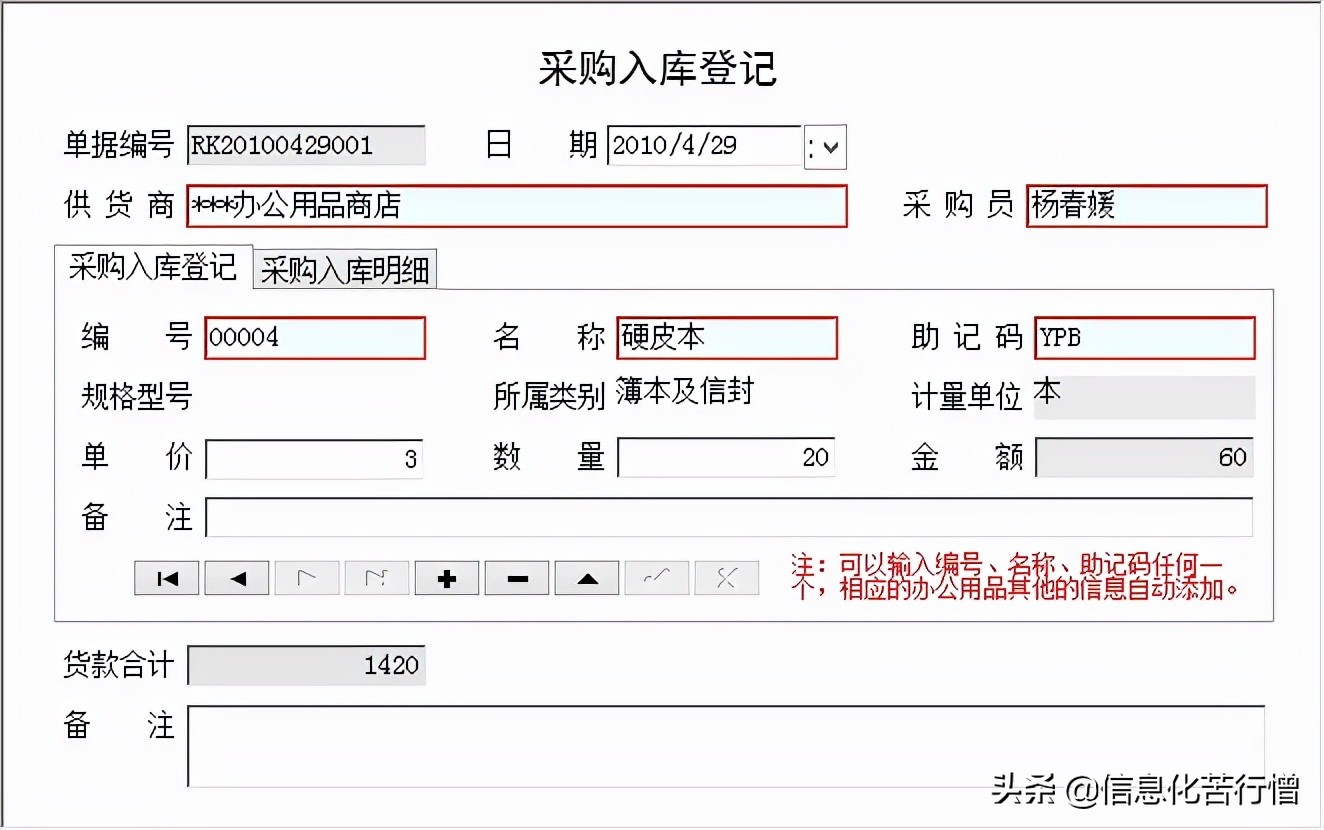Click the post changes check icon
This screenshot has width=1324, height=830.
[656, 577]
